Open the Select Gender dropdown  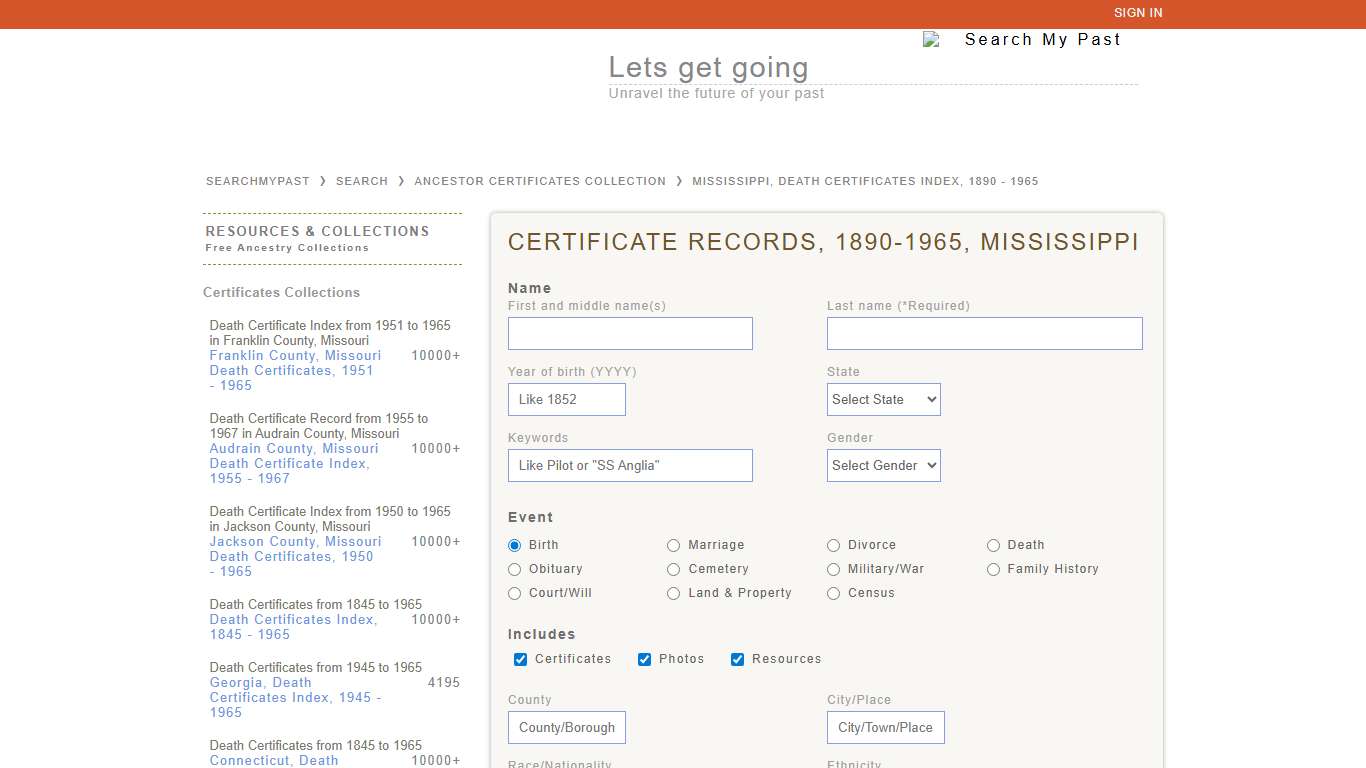[883, 465]
